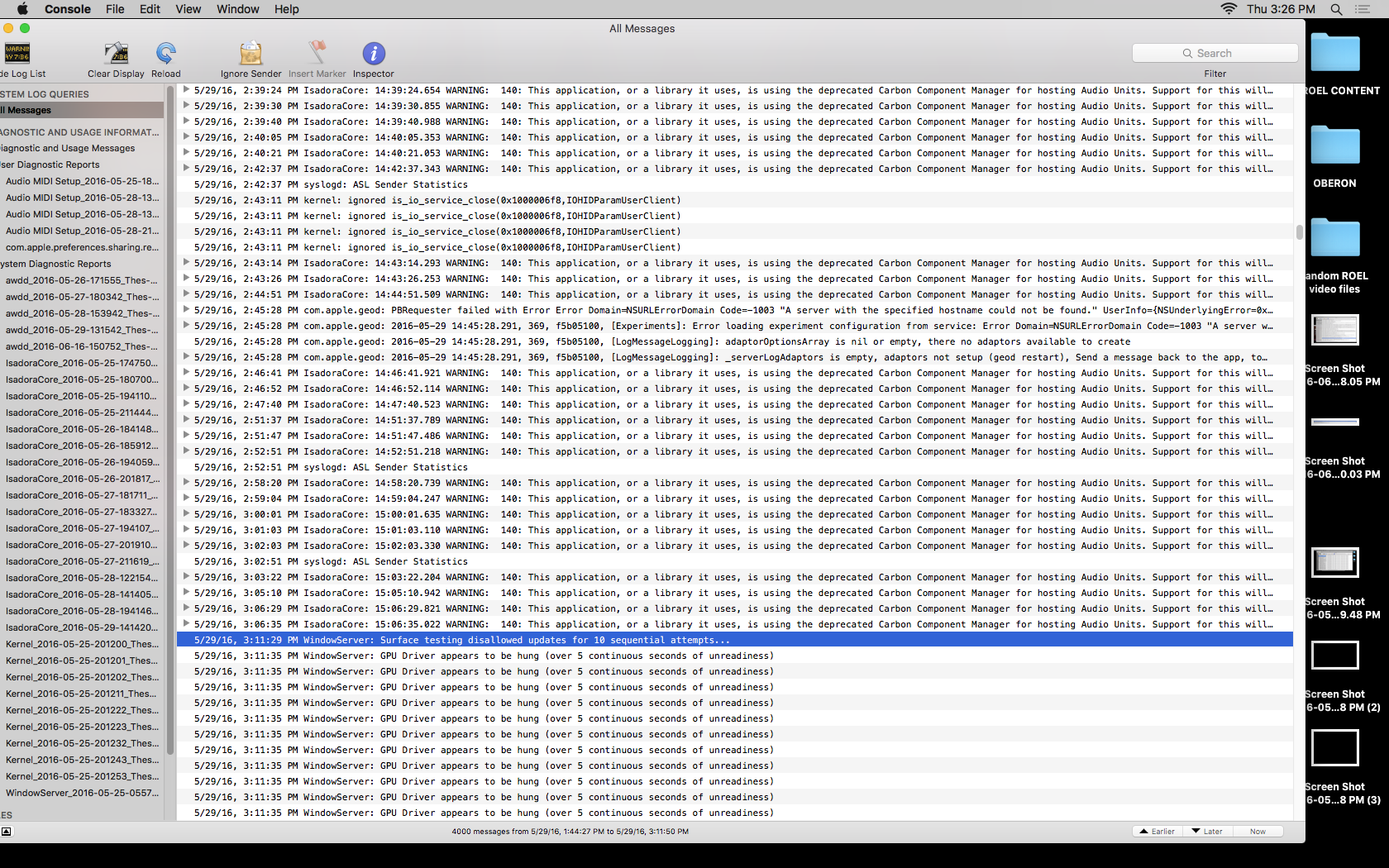Select highlighted Surface testing disallowed updates message

(x=735, y=640)
